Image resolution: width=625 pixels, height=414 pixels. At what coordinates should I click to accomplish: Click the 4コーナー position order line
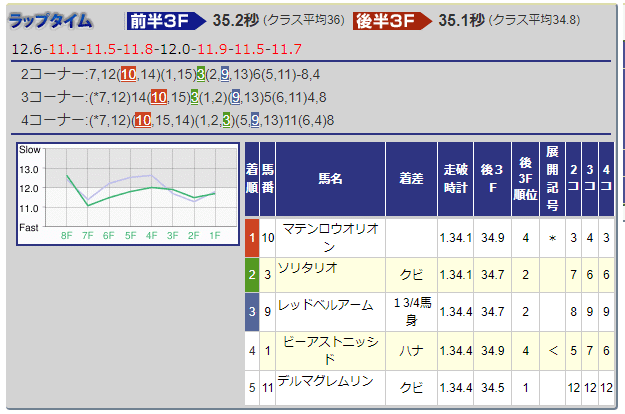tap(177, 120)
